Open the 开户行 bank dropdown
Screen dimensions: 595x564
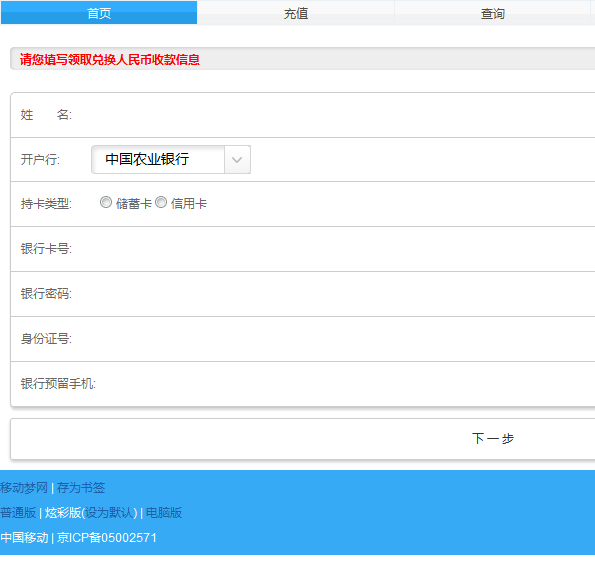[x=171, y=159]
